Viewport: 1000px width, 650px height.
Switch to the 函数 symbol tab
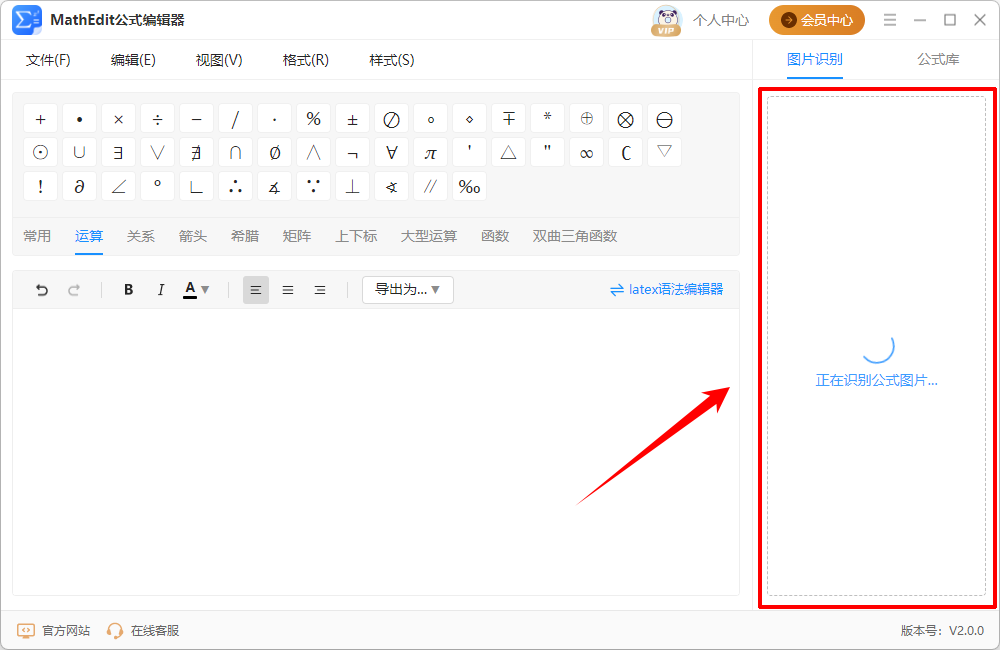tap(495, 236)
